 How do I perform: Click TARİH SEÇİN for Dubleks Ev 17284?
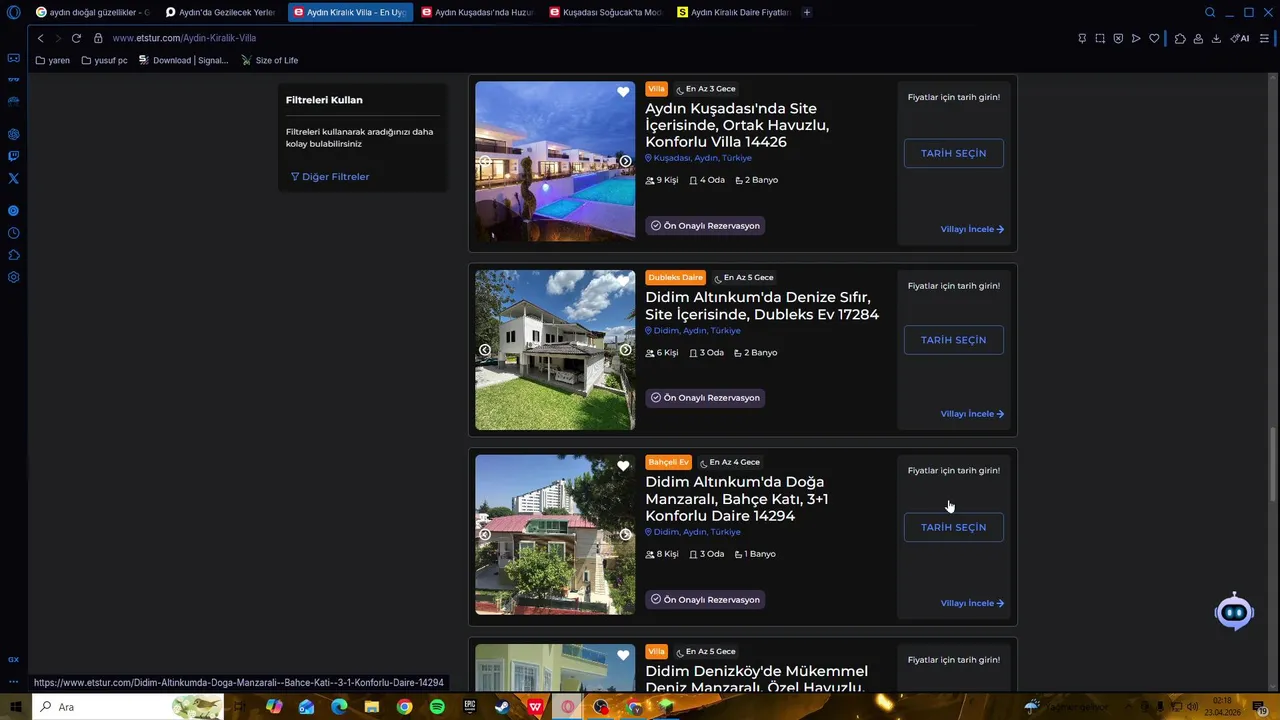953,340
